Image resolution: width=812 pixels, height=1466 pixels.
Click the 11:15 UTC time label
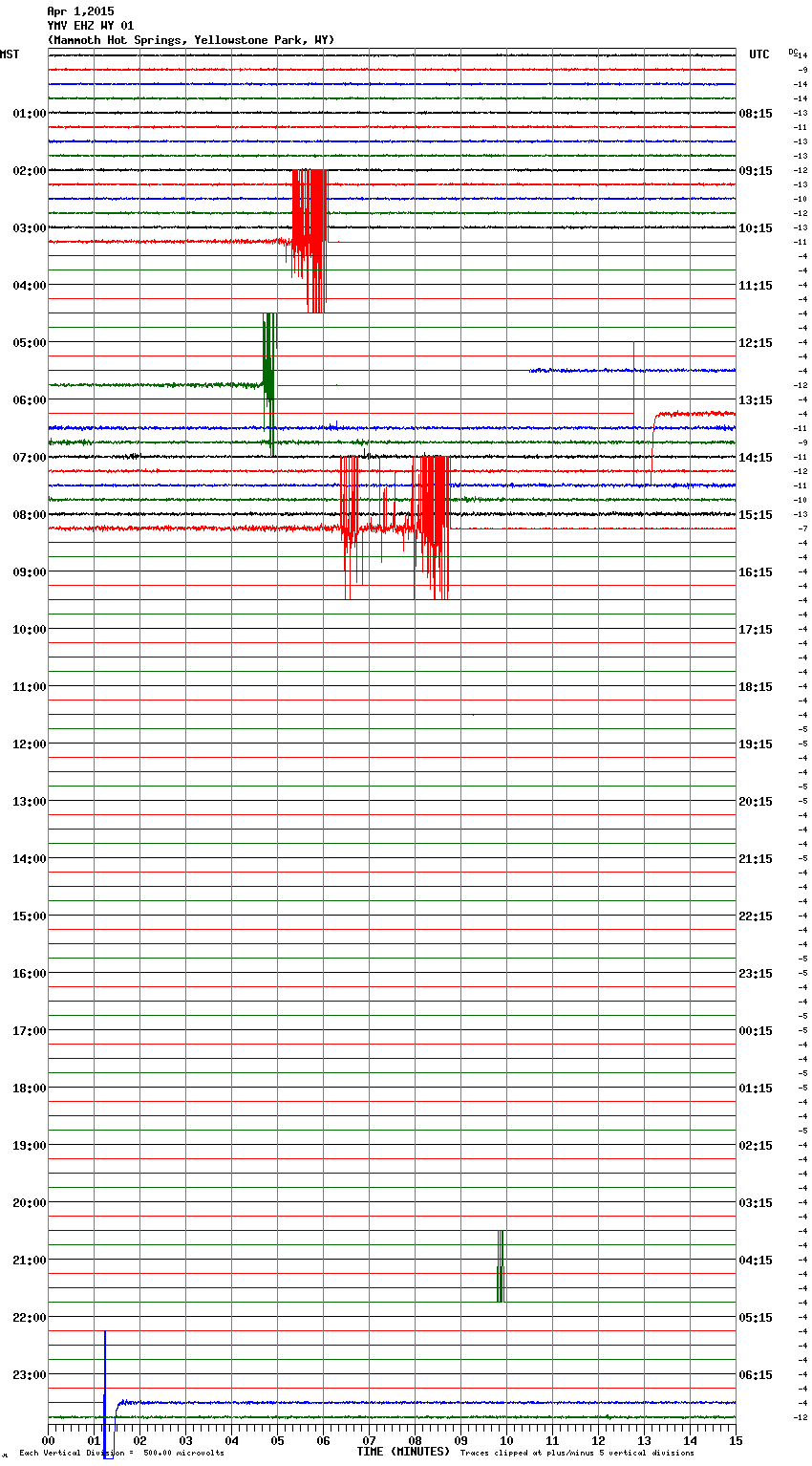(x=756, y=286)
